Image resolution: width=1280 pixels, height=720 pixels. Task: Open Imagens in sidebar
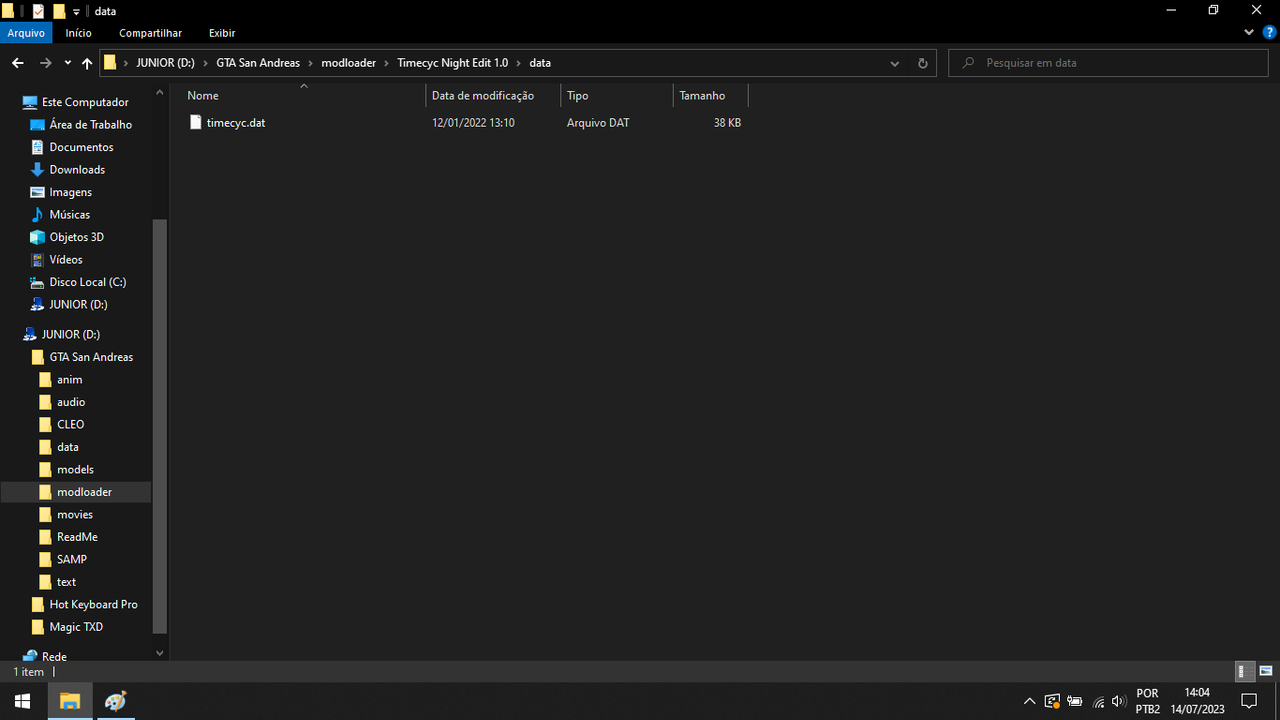(x=70, y=192)
